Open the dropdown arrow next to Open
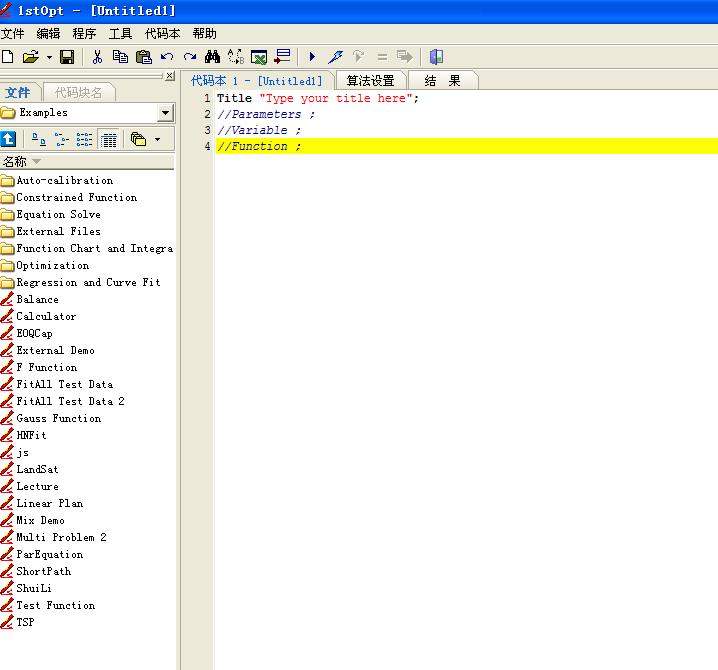This screenshot has width=718, height=670. tap(49, 57)
